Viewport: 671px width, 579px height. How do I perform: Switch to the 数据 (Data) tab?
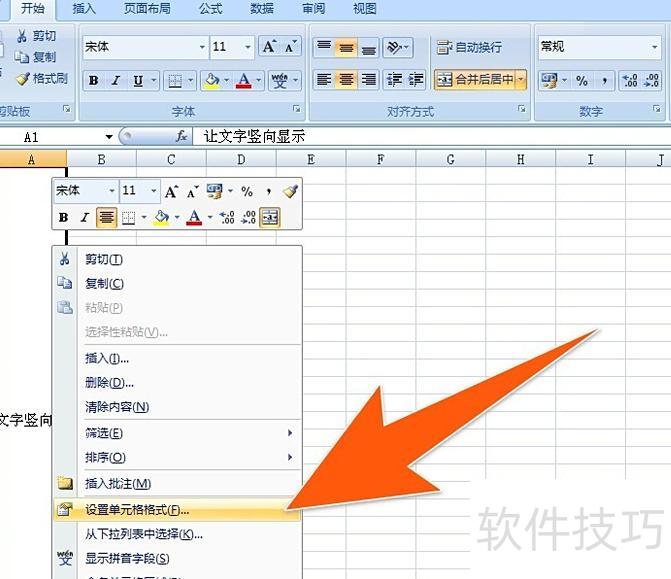[x=262, y=8]
